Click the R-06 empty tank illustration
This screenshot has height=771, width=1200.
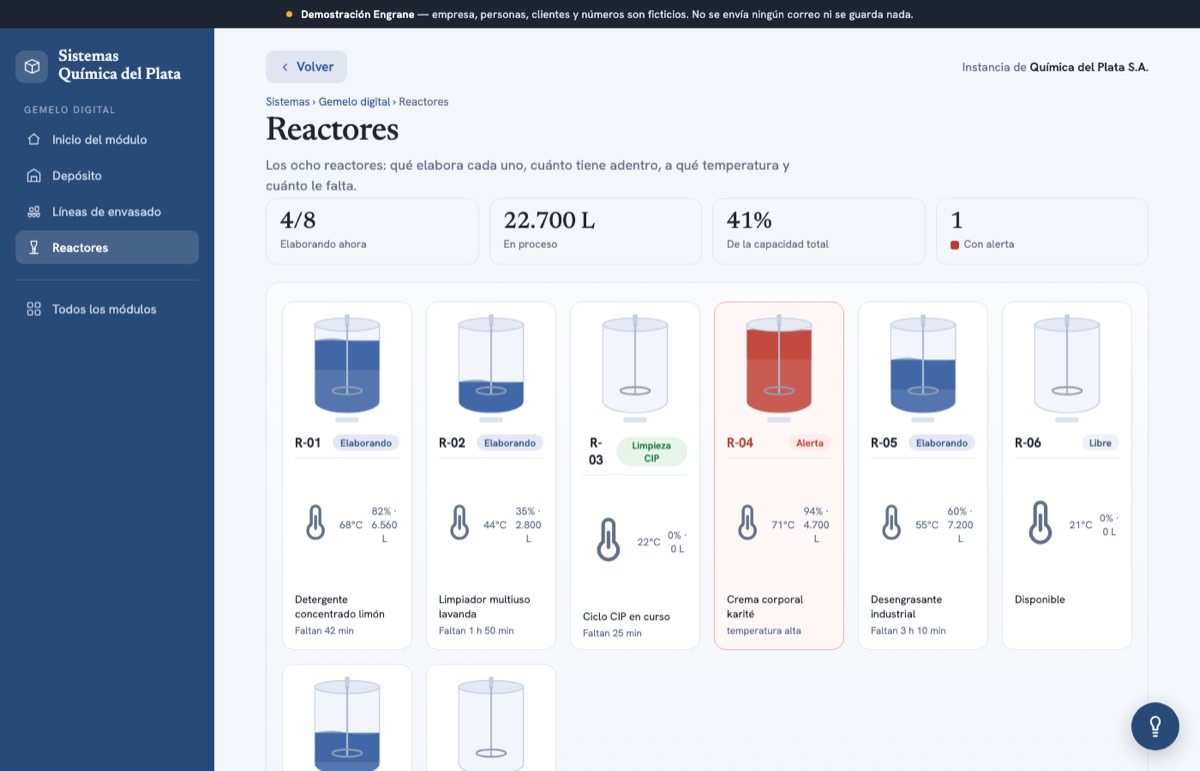click(x=1067, y=367)
